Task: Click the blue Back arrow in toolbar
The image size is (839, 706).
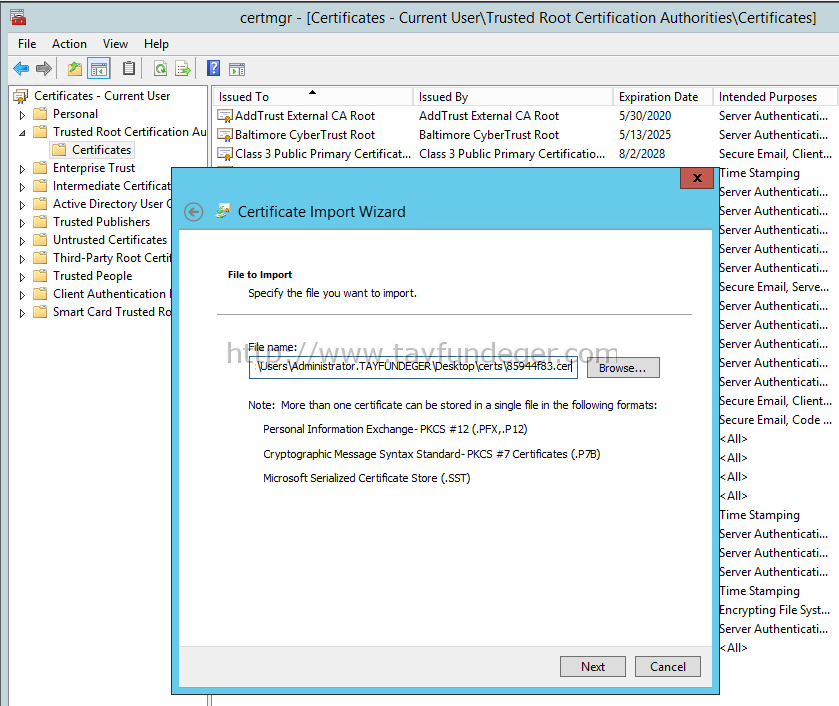Action: [x=21, y=69]
